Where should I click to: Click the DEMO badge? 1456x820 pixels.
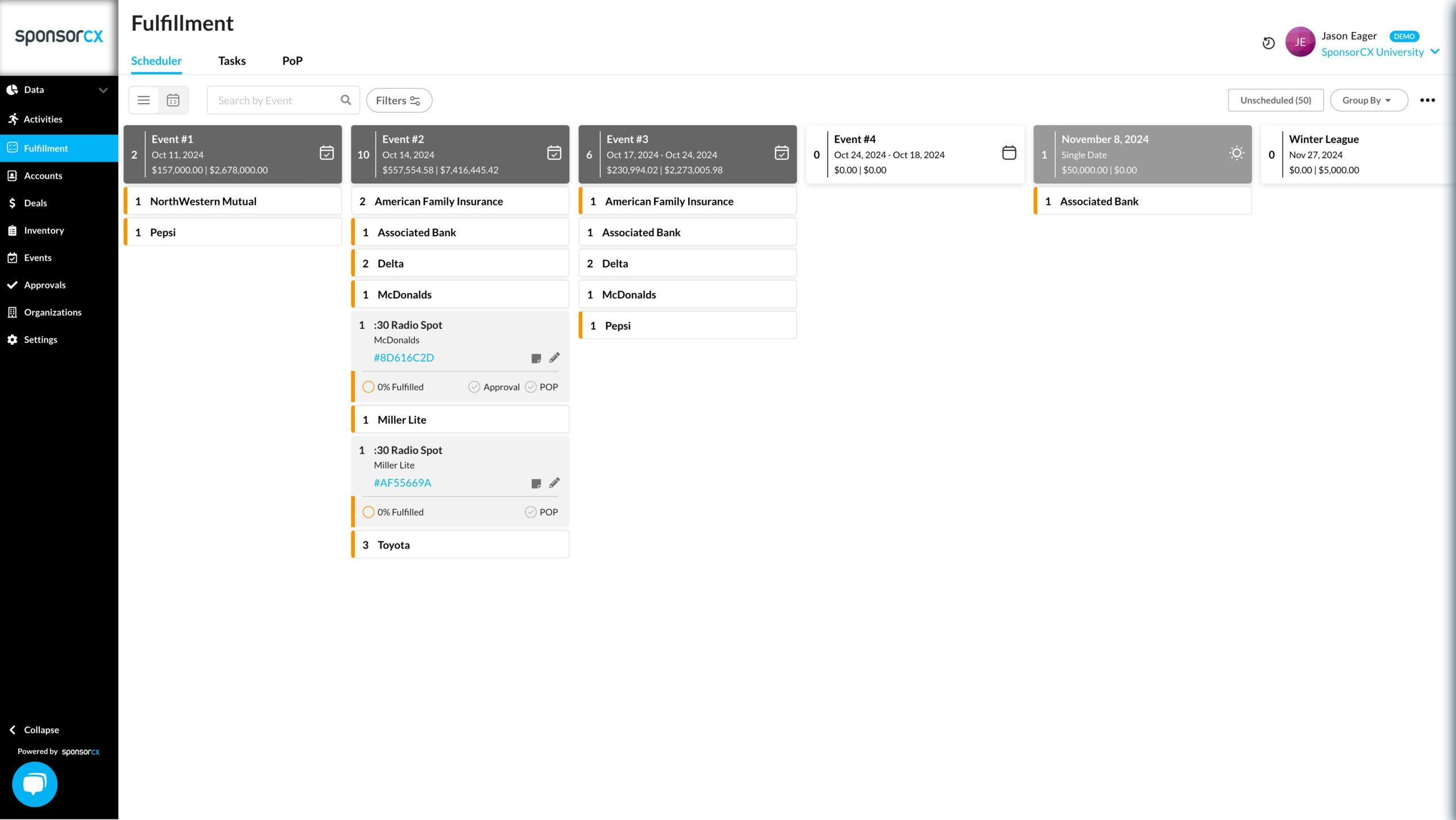(x=1404, y=36)
